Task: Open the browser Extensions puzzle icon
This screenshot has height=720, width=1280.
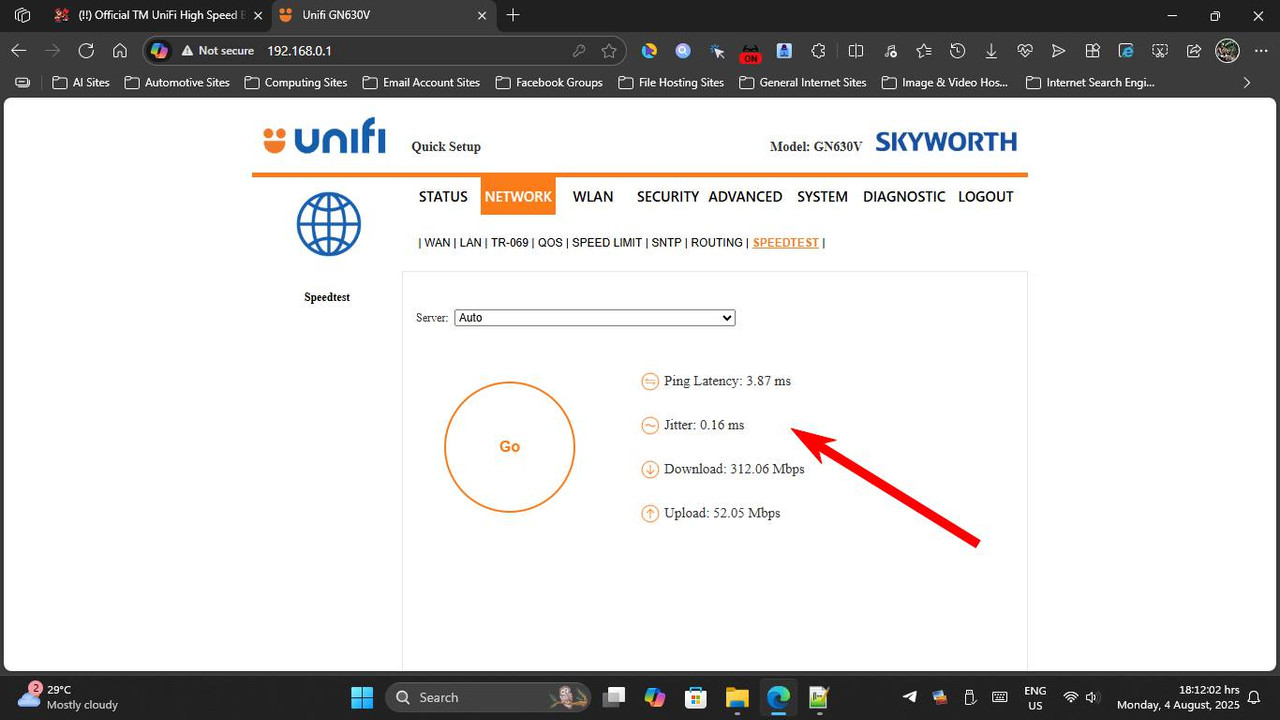Action: tap(819, 50)
